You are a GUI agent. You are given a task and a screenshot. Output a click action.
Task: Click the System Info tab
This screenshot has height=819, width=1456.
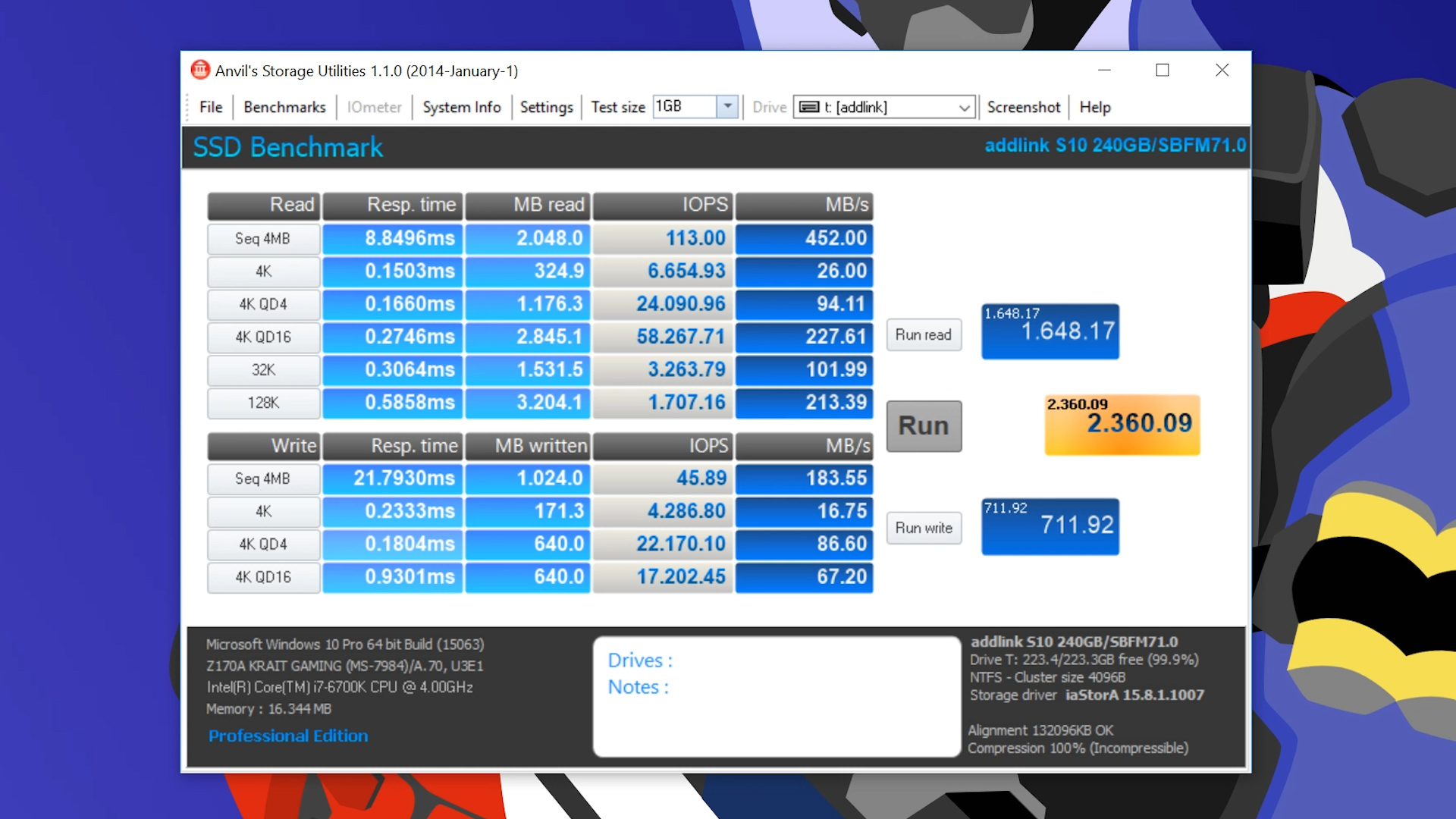coord(461,107)
